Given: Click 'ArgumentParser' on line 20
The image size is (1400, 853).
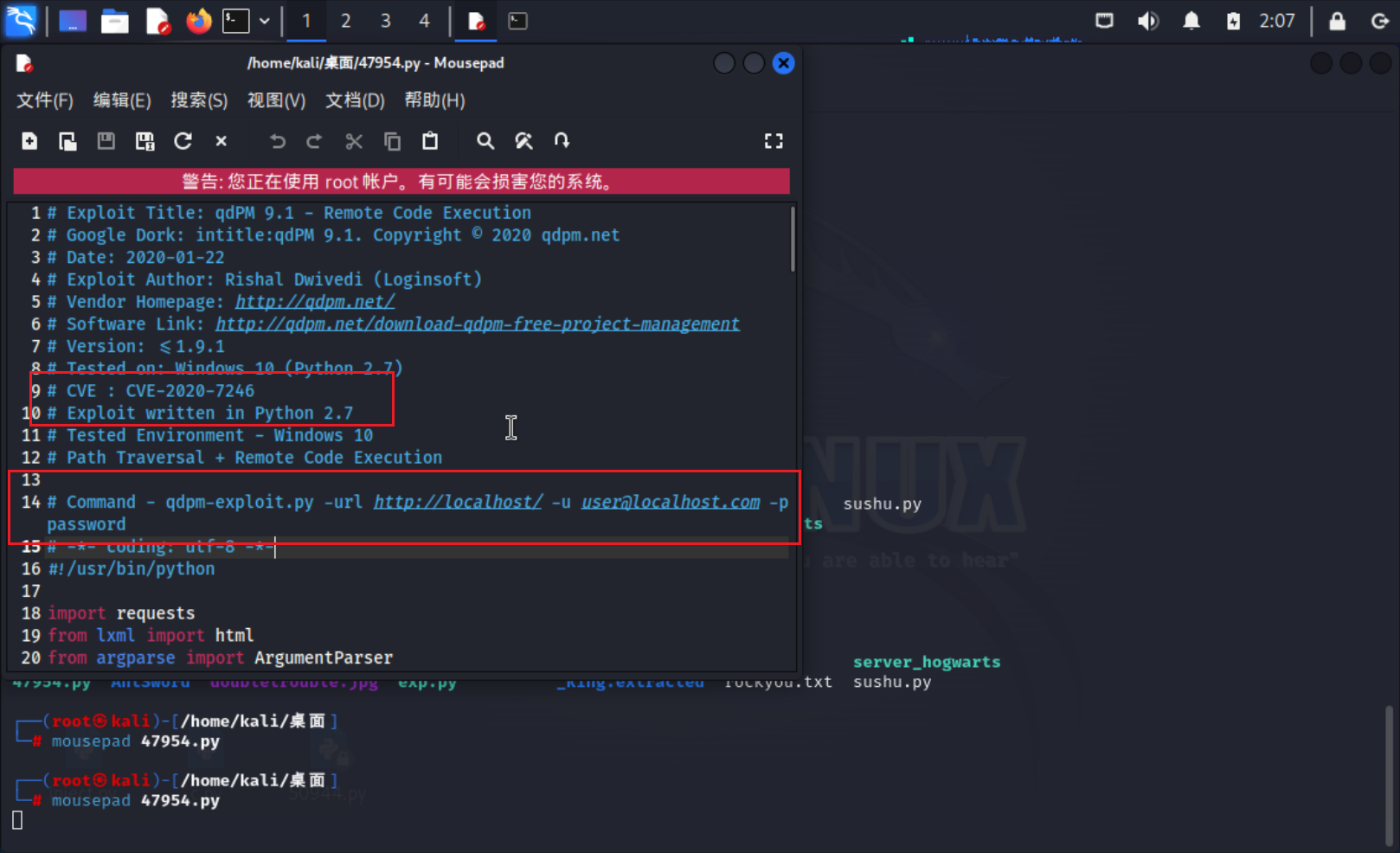Looking at the screenshot, I should [x=324, y=658].
